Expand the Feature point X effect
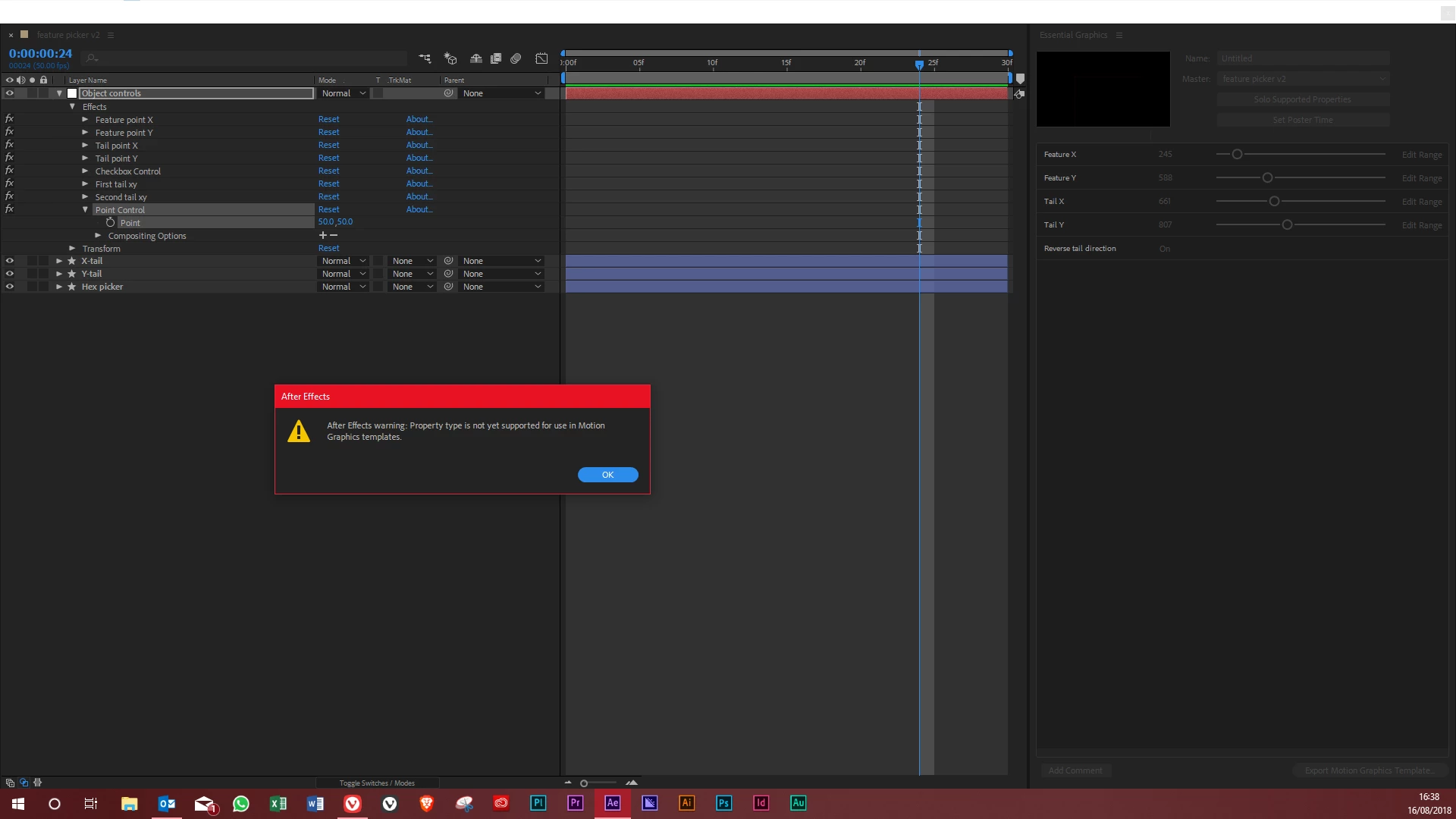Viewport: 1456px width, 819px height. point(85,120)
